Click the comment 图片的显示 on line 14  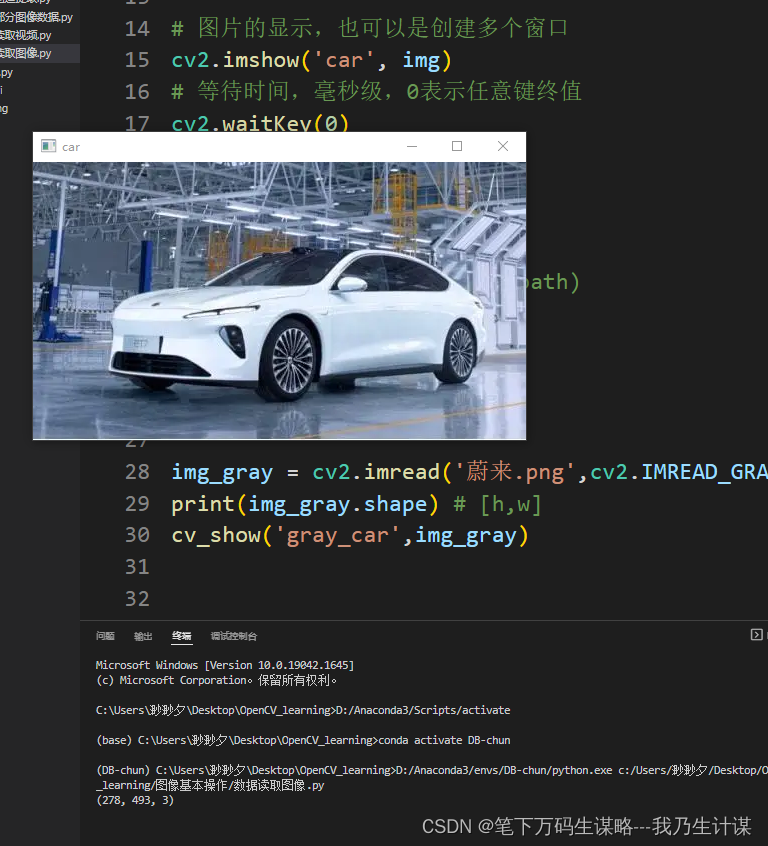pos(370,28)
